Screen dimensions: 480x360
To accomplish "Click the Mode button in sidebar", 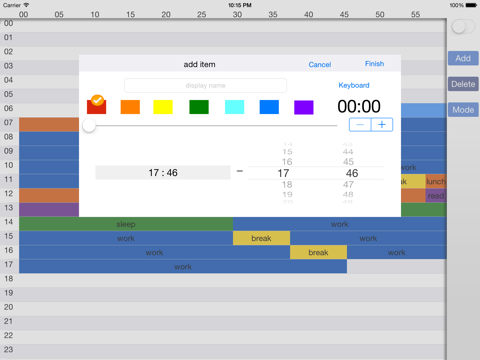I will 463,110.
